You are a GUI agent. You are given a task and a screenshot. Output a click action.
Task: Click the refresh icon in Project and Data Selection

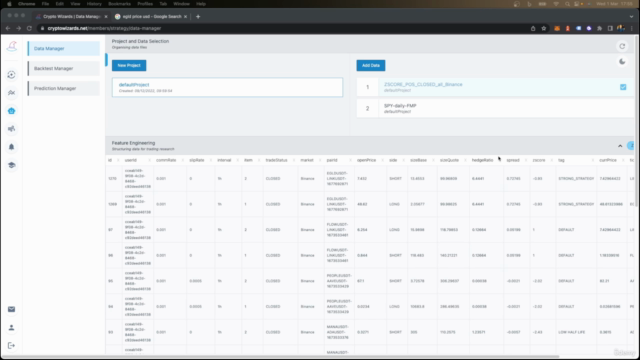coord(622,46)
